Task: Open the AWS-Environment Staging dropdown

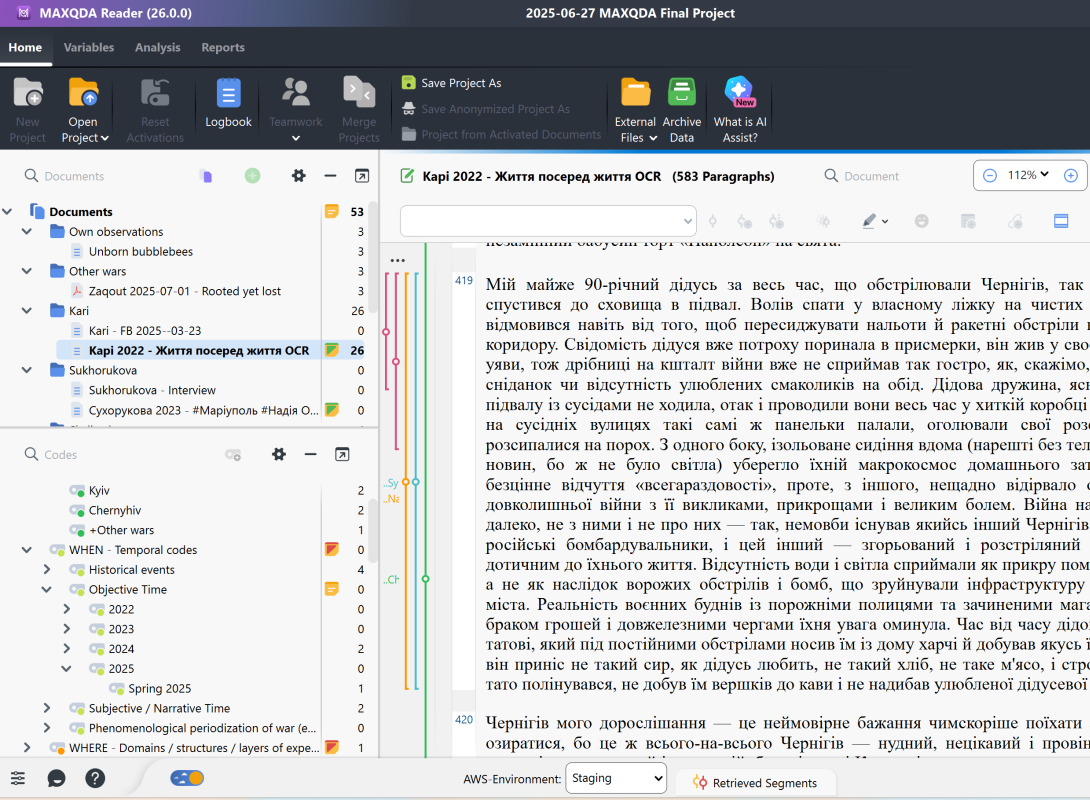Action: click(x=616, y=778)
